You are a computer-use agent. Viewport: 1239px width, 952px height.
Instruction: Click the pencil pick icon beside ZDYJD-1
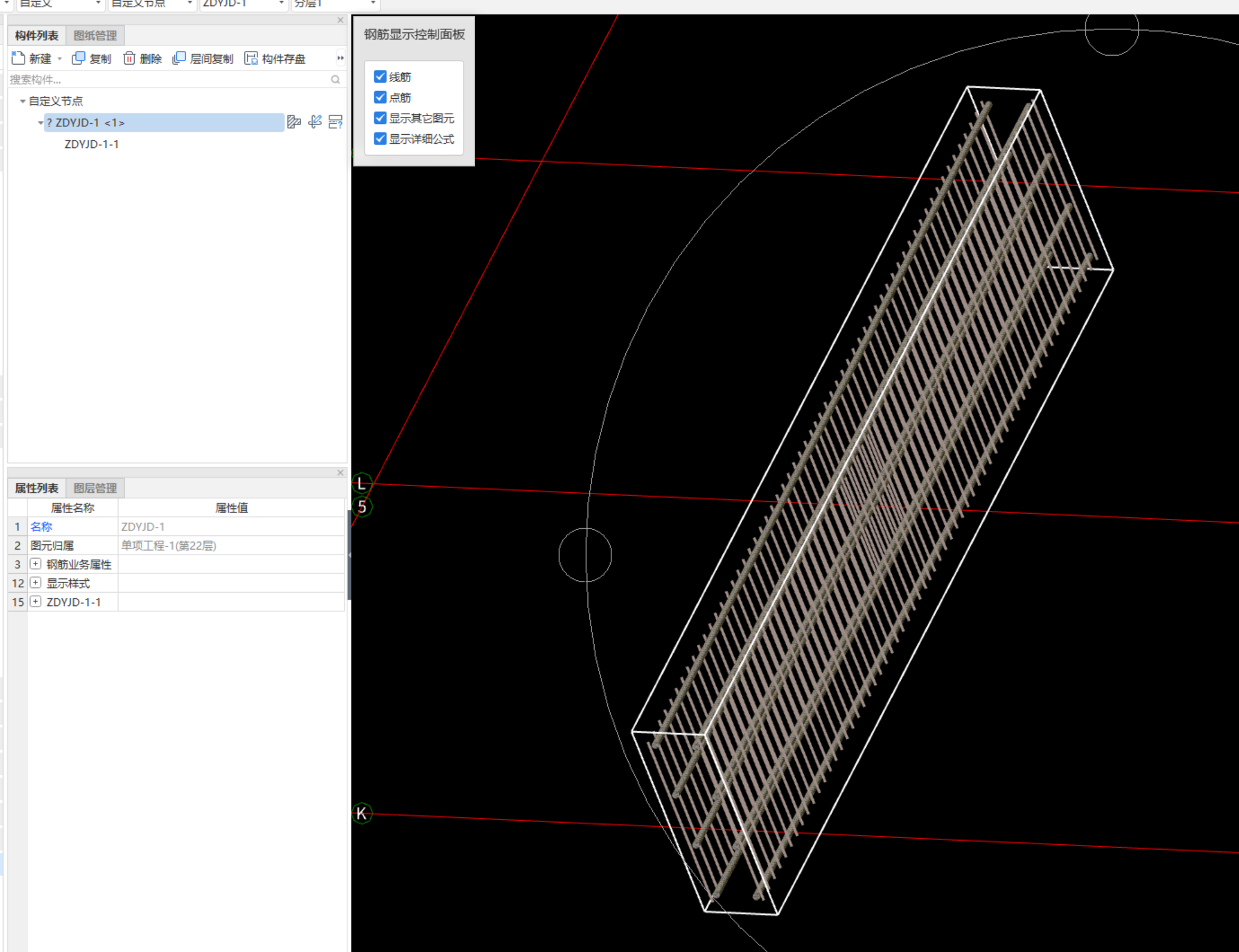315,122
